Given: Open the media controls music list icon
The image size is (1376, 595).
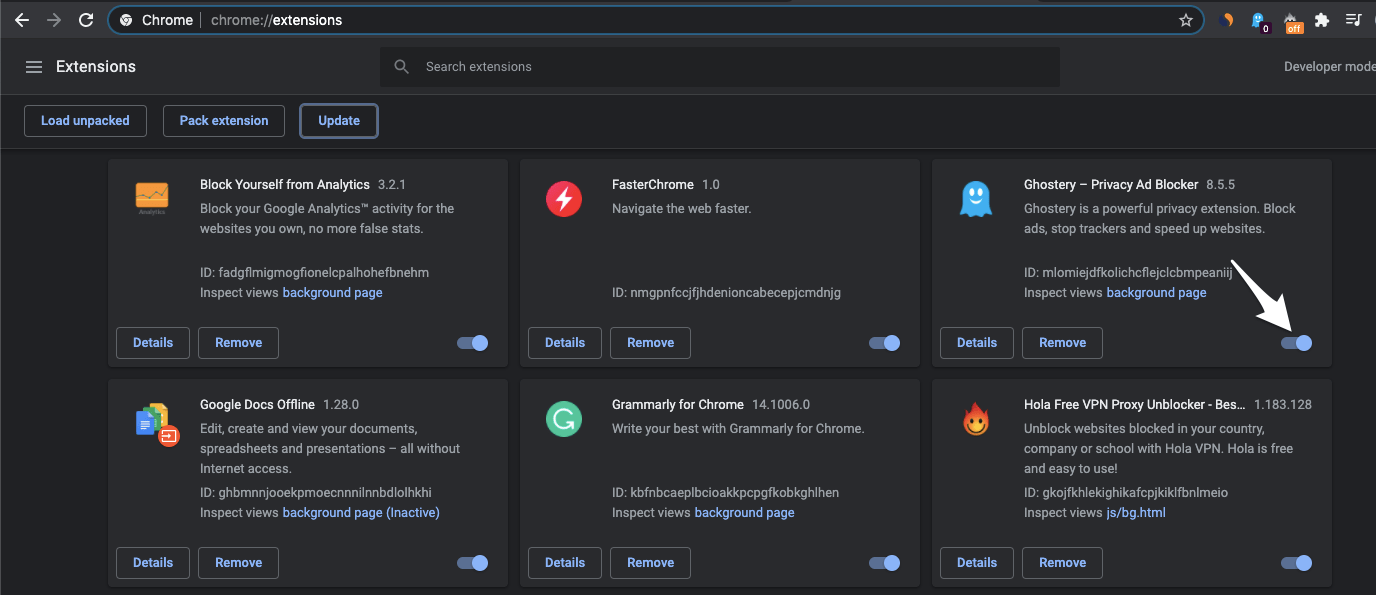Looking at the screenshot, I should point(1353,20).
